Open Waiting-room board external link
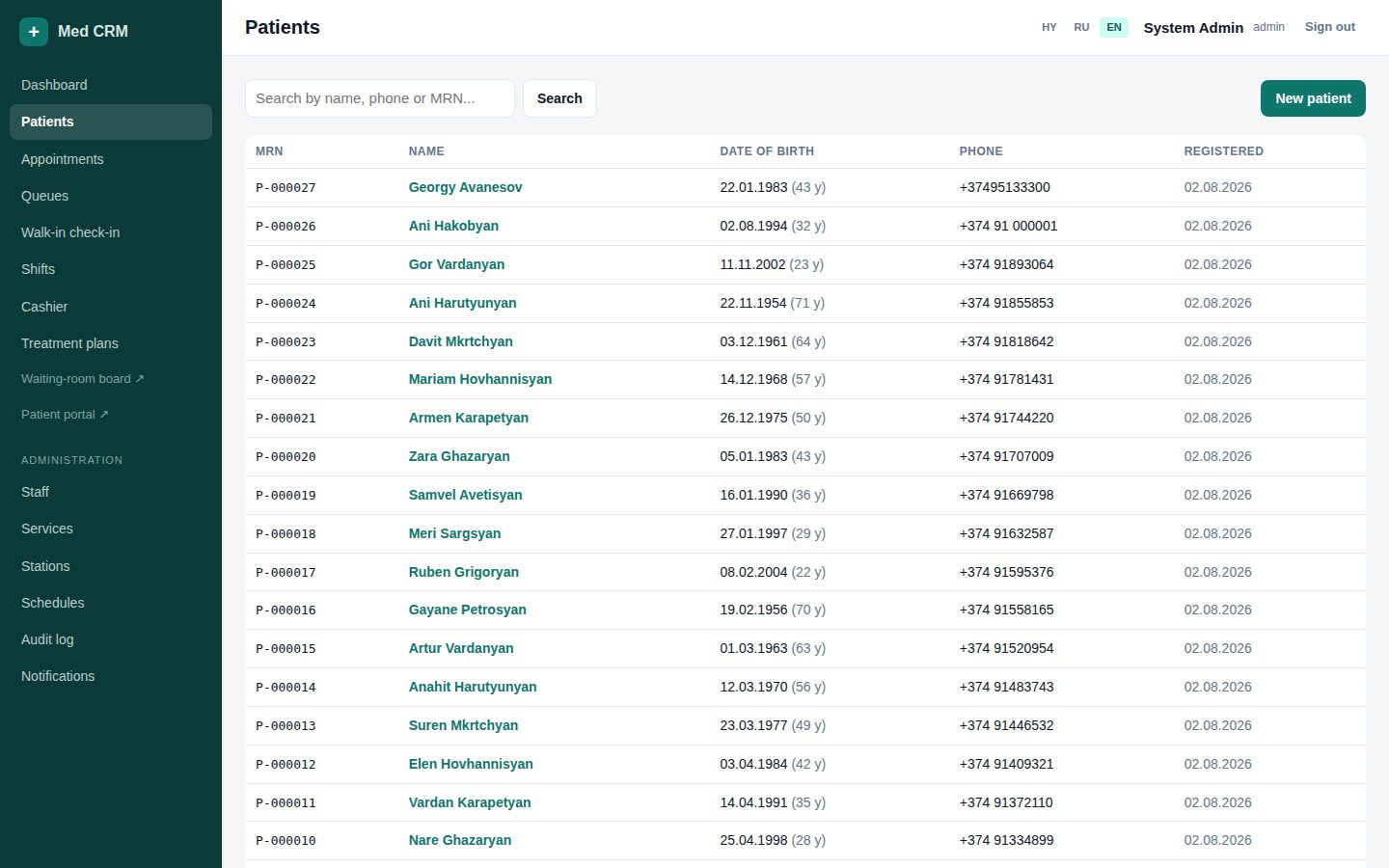1389x868 pixels. click(111, 379)
